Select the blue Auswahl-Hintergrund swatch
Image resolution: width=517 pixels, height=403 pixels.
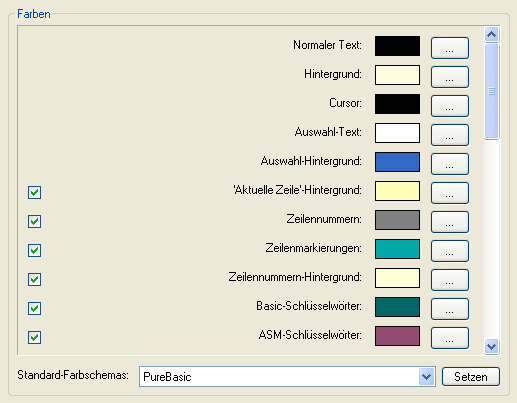point(397,162)
